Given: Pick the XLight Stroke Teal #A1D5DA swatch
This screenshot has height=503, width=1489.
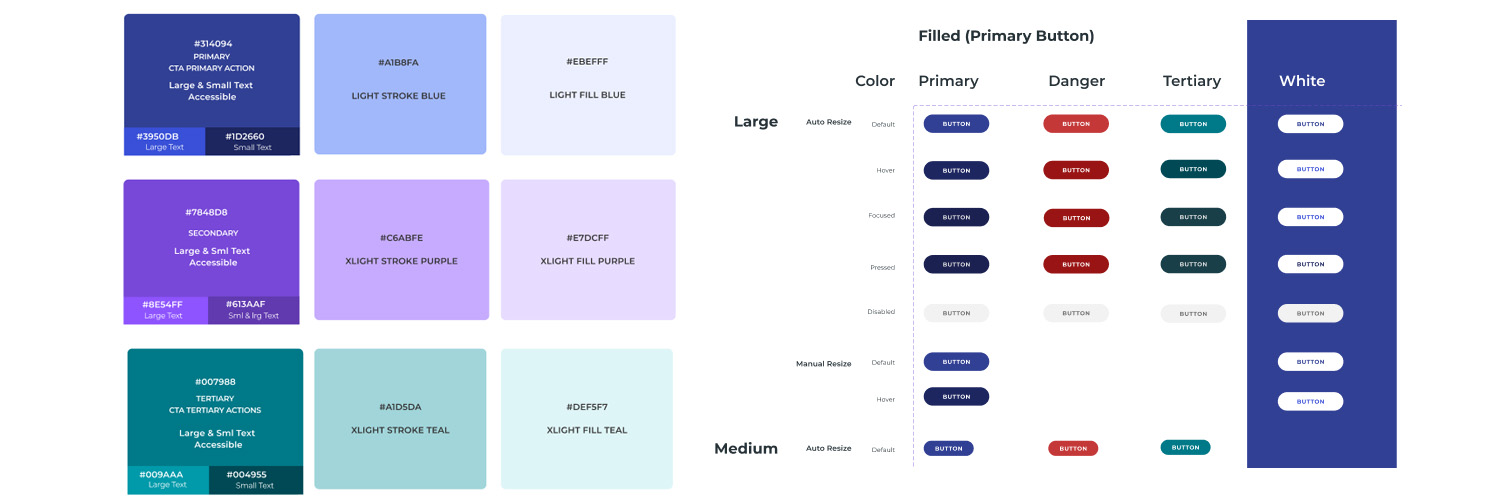Looking at the screenshot, I should point(400,418).
